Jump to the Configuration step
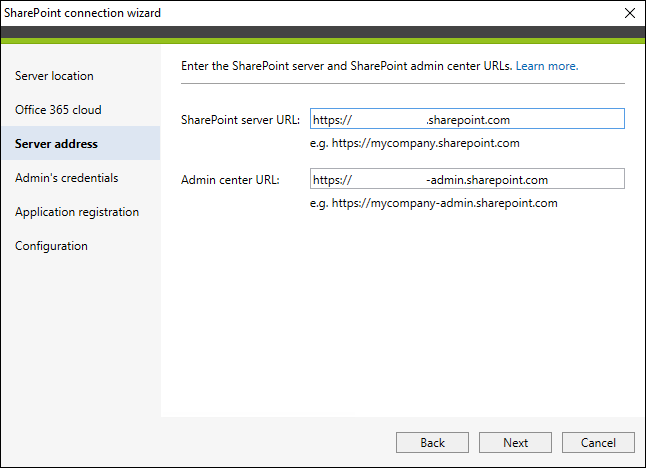 click(51, 246)
